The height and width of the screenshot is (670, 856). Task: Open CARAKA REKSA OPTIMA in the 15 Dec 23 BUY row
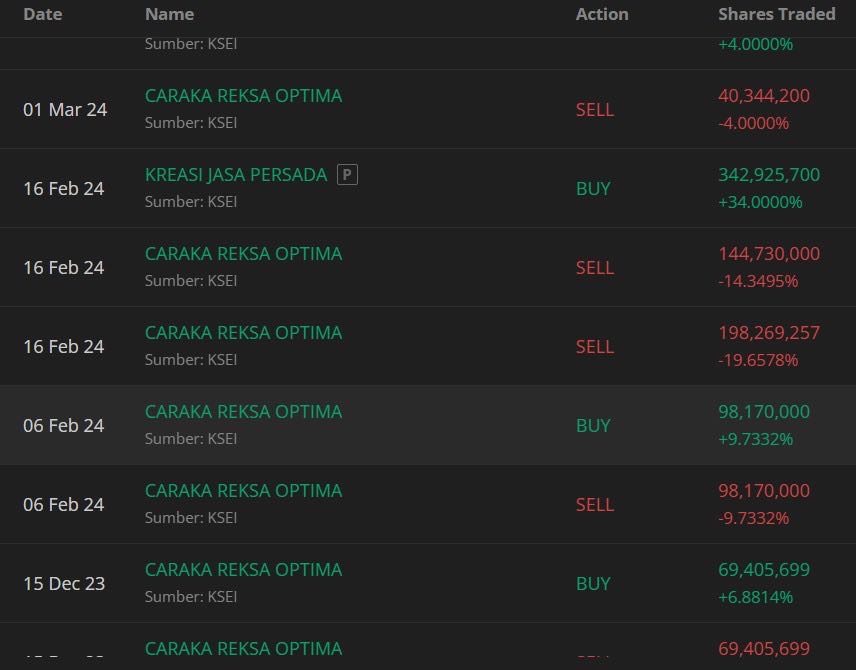coord(243,570)
